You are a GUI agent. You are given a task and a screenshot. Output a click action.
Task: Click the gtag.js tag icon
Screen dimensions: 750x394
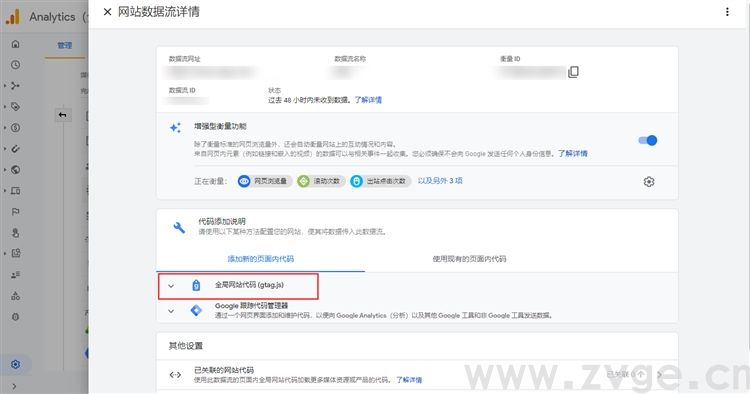pyautogui.click(x=196, y=285)
